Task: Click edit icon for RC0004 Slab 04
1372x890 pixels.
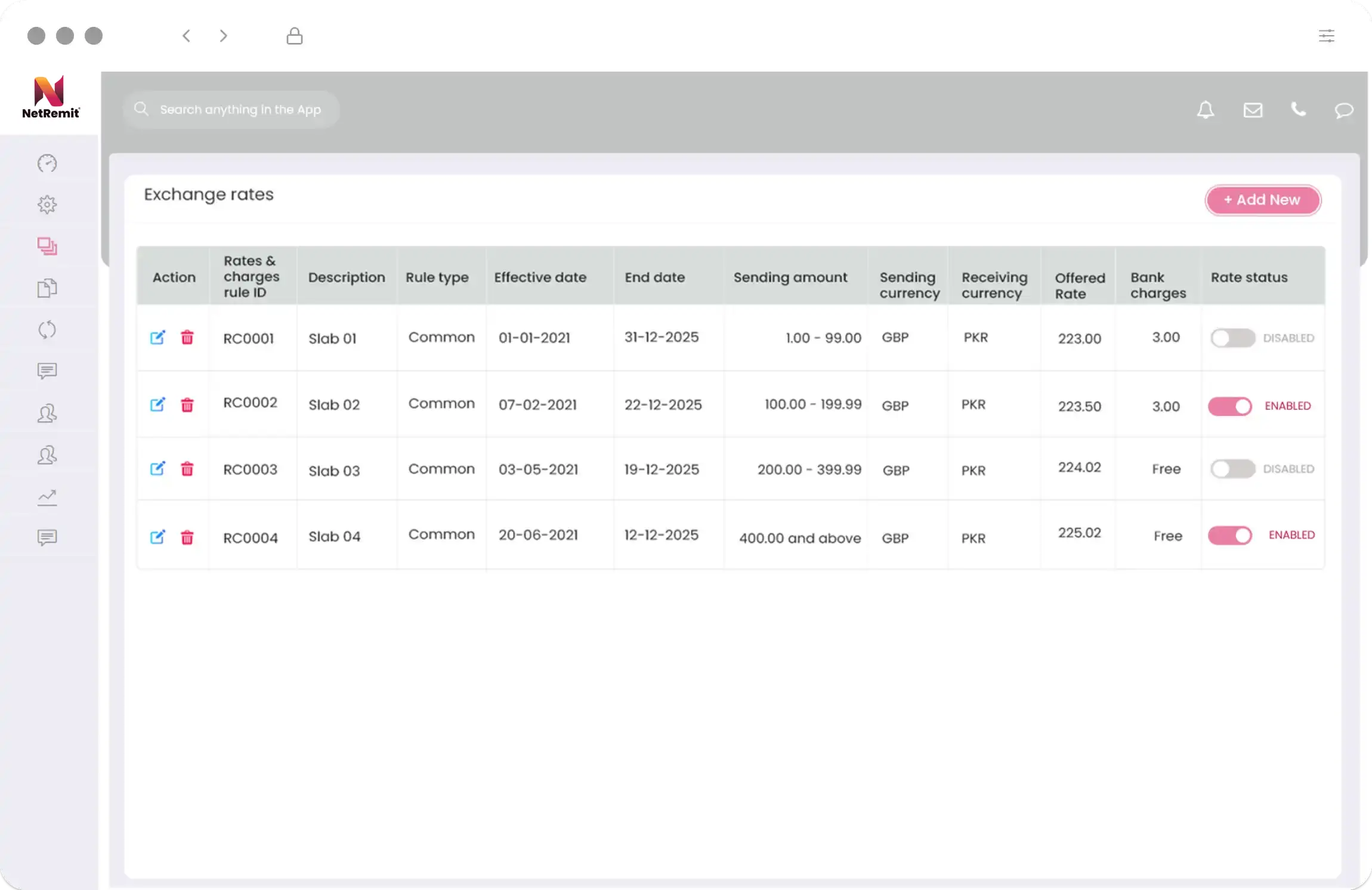Action: click(x=157, y=537)
